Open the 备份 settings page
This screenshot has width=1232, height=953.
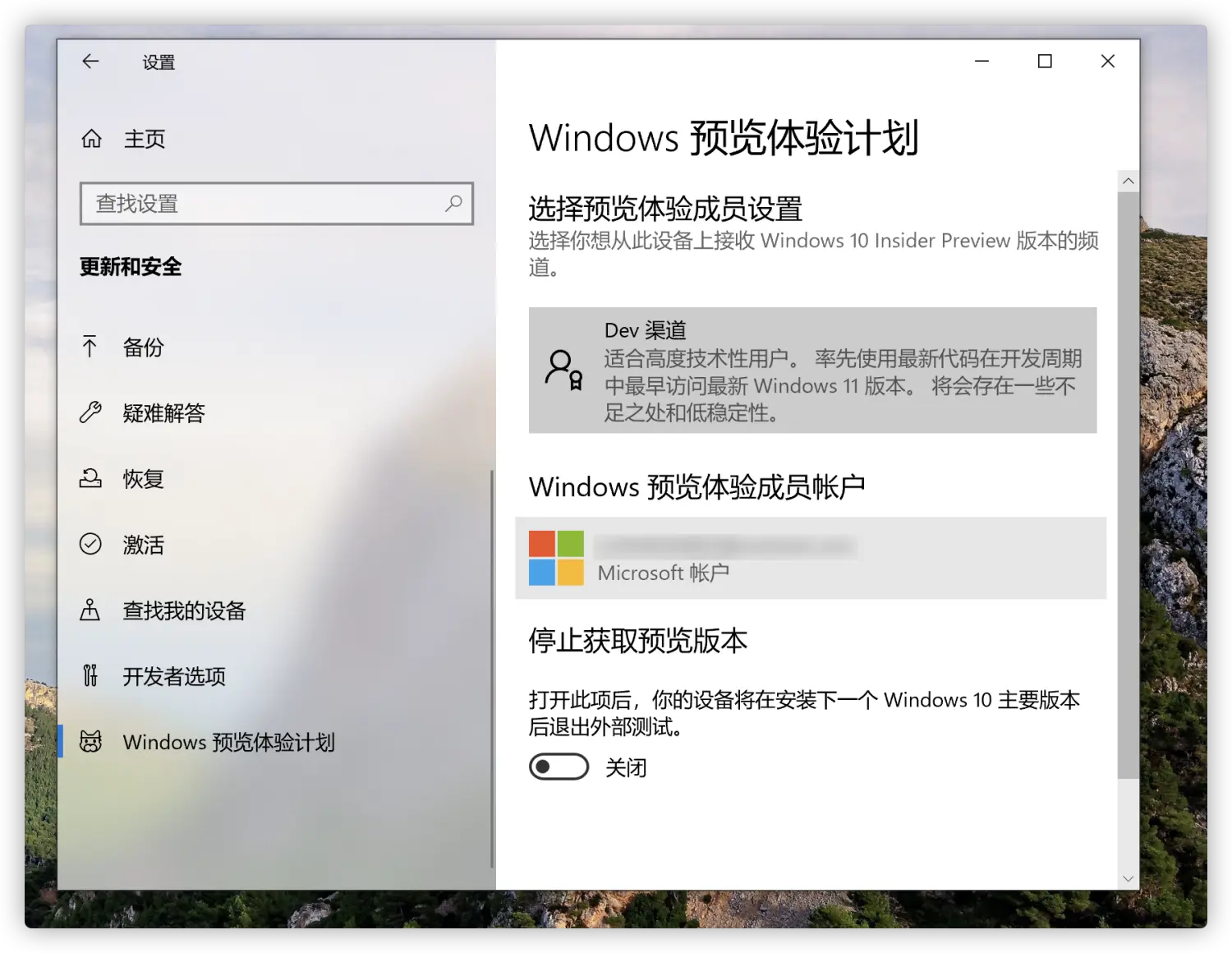tap(275, 347)
